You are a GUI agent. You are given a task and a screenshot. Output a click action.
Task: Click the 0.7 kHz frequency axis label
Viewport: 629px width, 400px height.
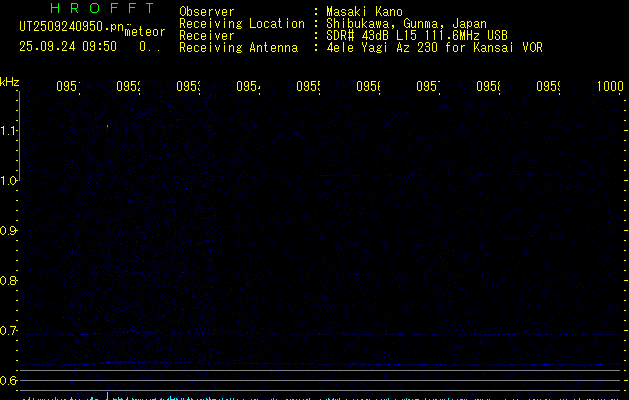(8, 331)
